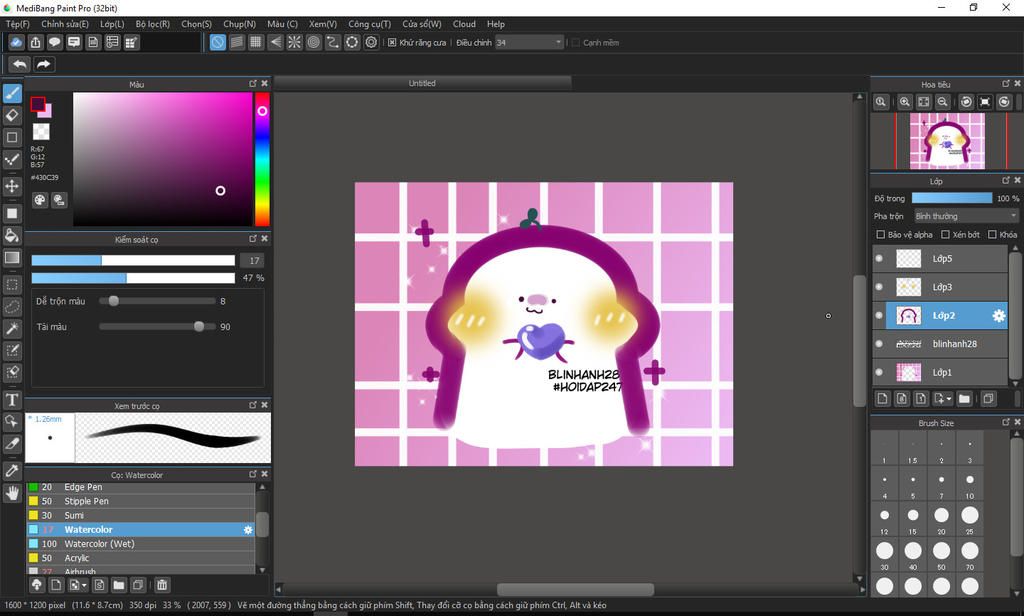Activate the Hand pan tool

pyautogui.click(x=13, y=493)
